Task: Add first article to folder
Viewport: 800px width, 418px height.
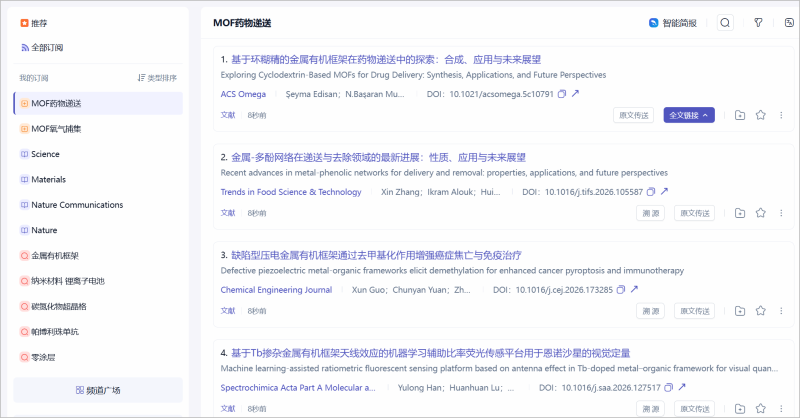Action: (x=739, y=115)
